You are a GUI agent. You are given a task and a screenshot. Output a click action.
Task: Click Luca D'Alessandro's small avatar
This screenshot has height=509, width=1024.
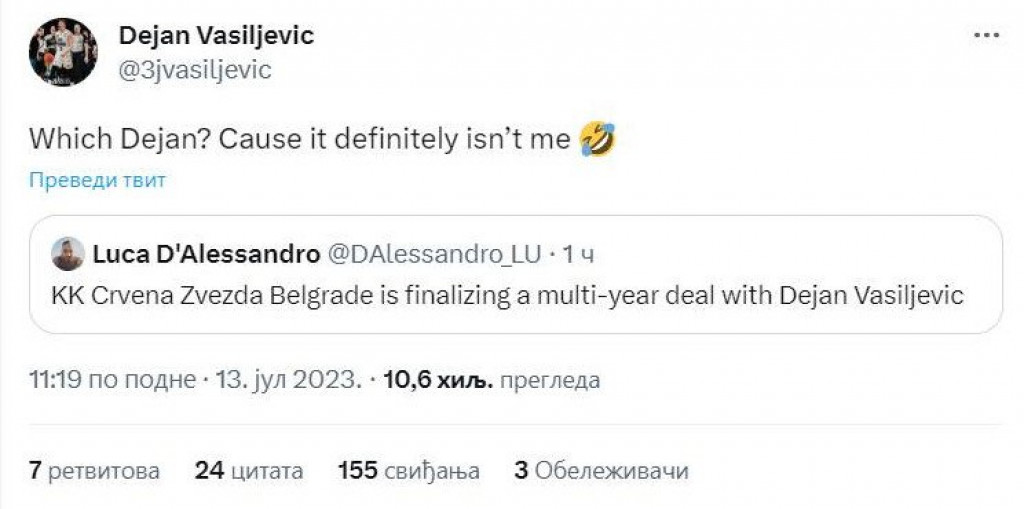pos(68,254)
